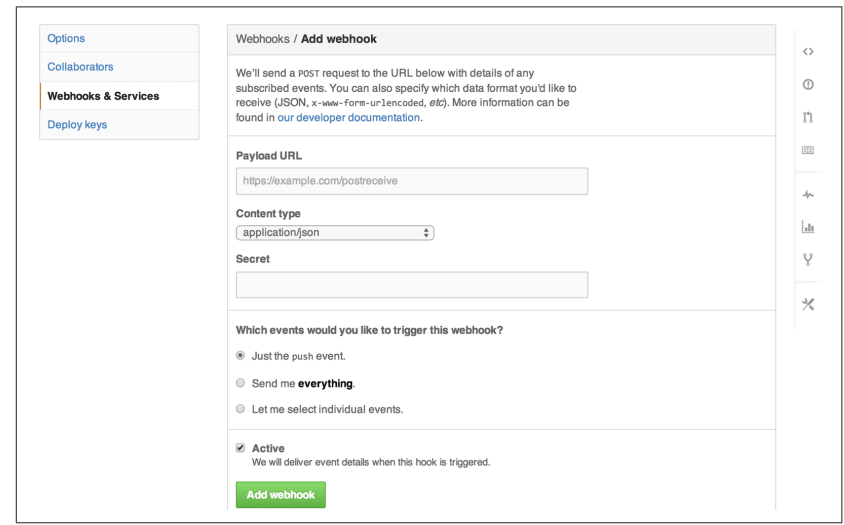Open the Code icon in right sidebar
This screenshot has height=525, width=844.
click(x=808, y=52)
